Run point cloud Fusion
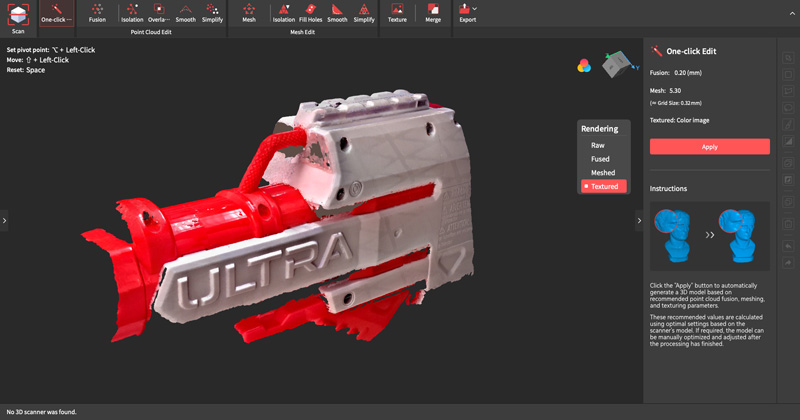 [97, 14]
